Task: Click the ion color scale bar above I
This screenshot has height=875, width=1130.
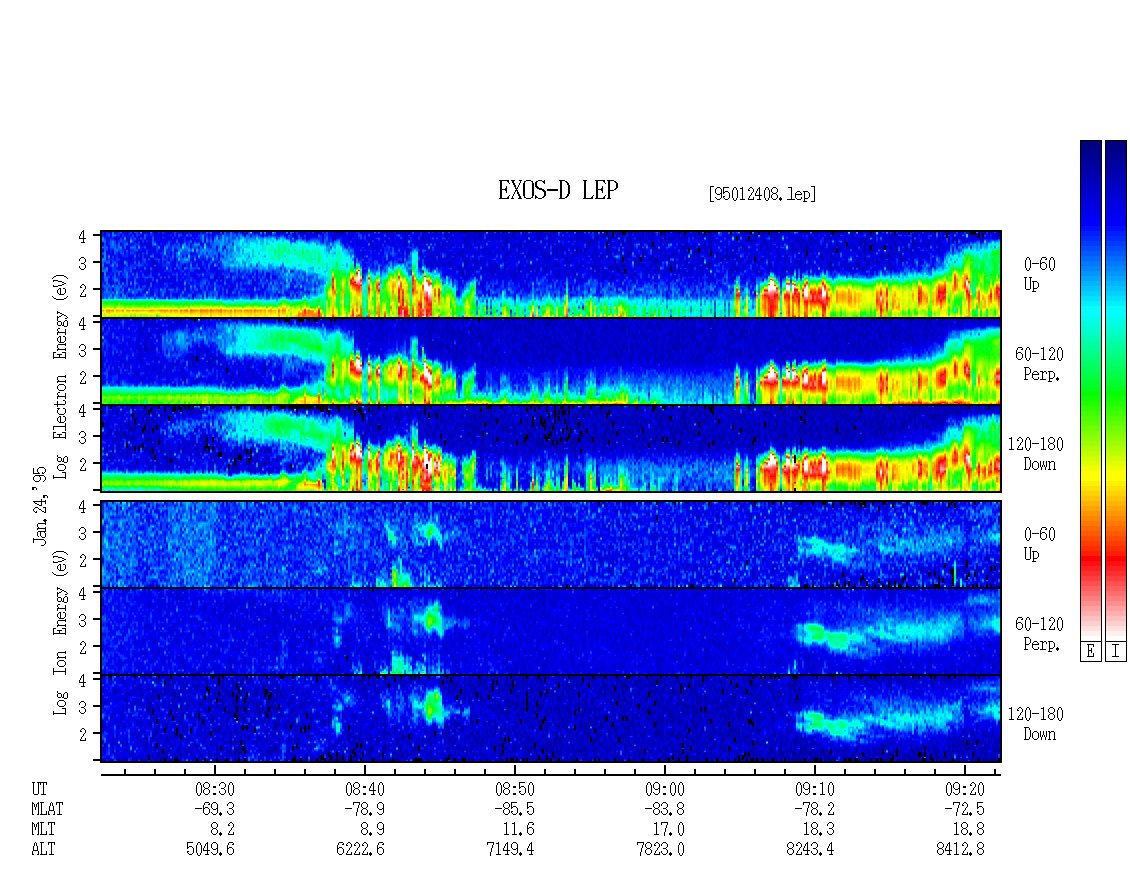Action: (x=1116, y=390)
